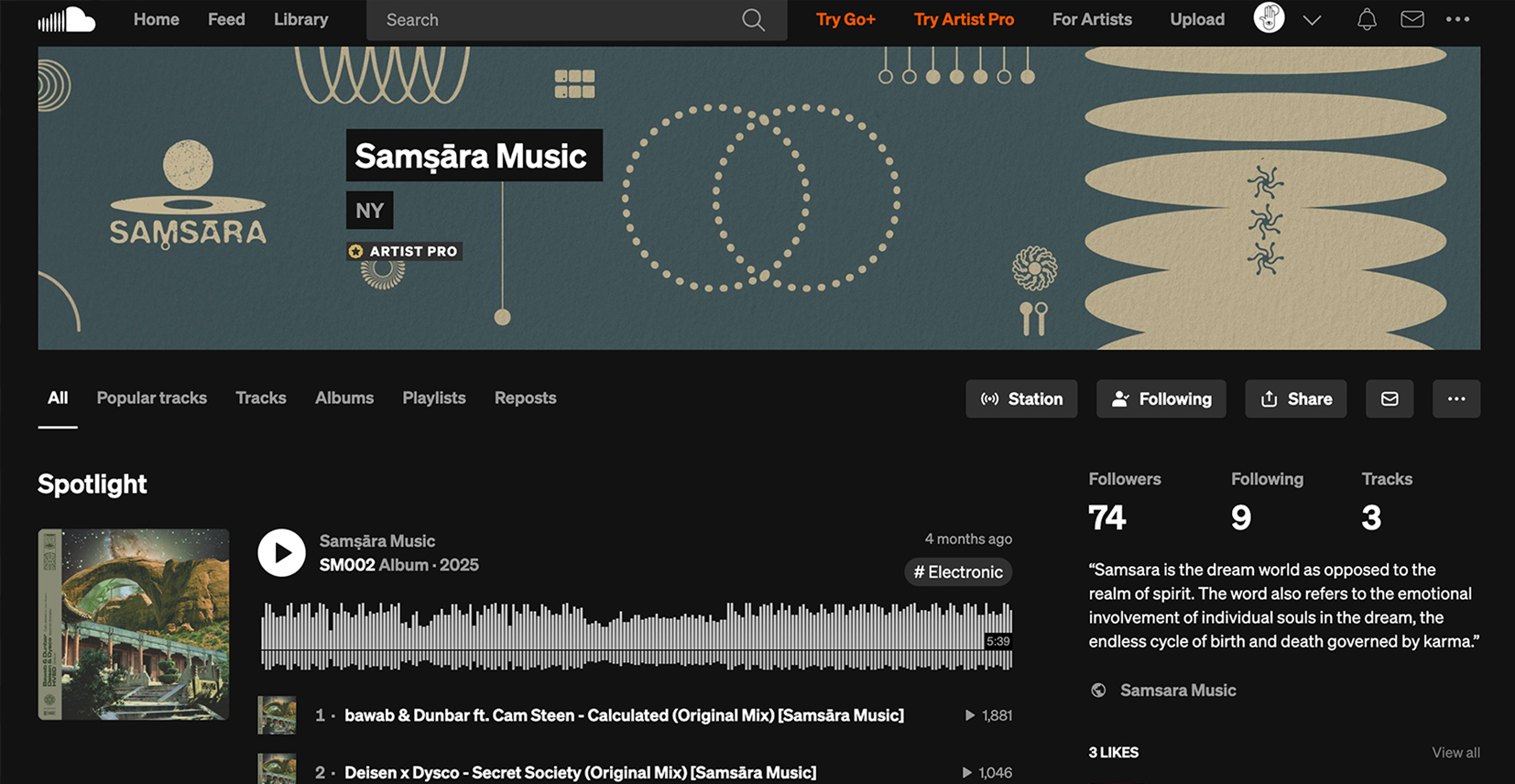Select track 2 Secret Society (Original Mix)
Viewport: 1515px width, 784px height.
(x=580, y=773)
